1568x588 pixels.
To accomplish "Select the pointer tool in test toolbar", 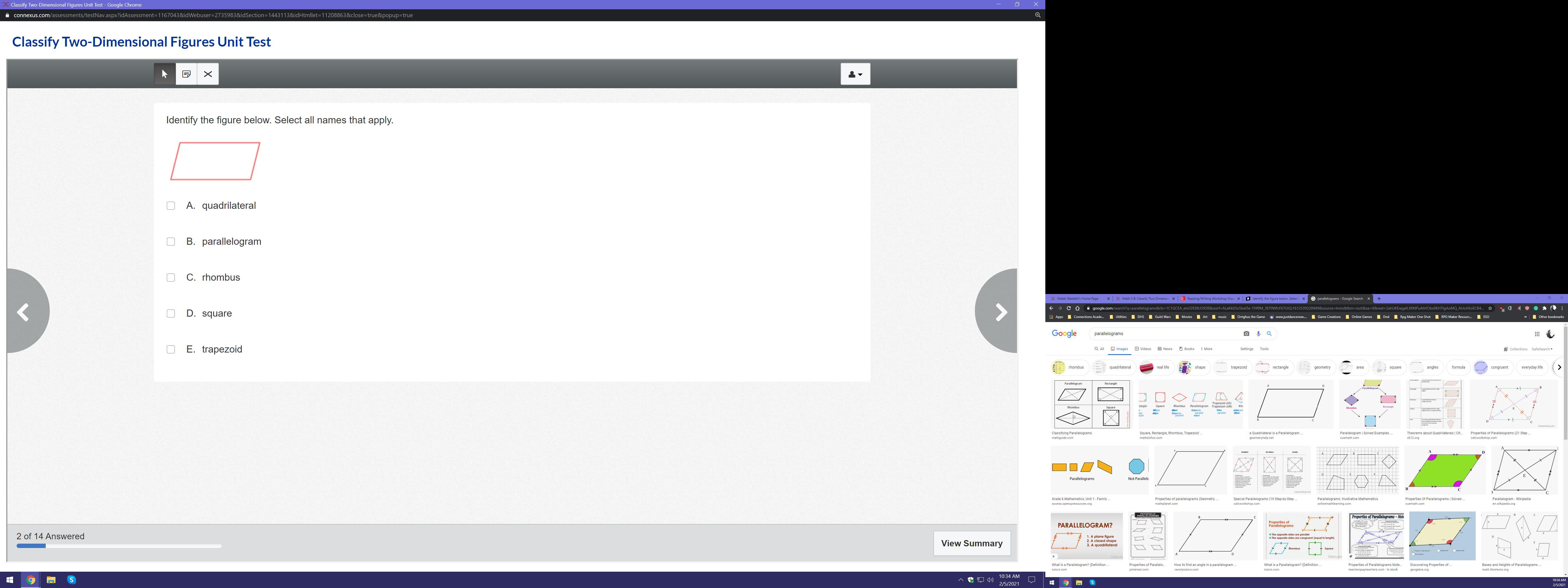I will pyautogui.click(x=164, y=74).
